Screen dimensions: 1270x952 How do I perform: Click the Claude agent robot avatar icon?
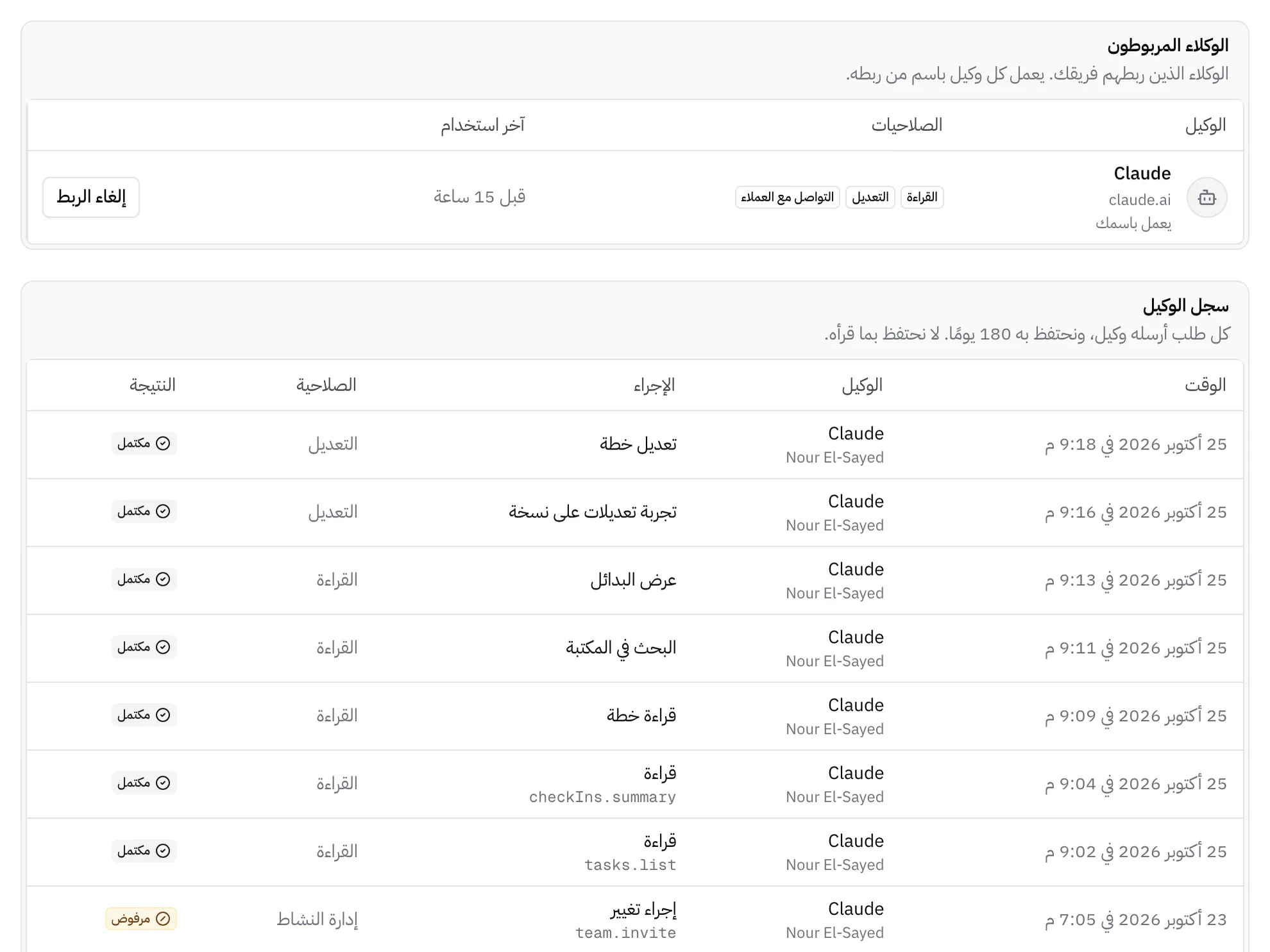[x=1206, y=197]
